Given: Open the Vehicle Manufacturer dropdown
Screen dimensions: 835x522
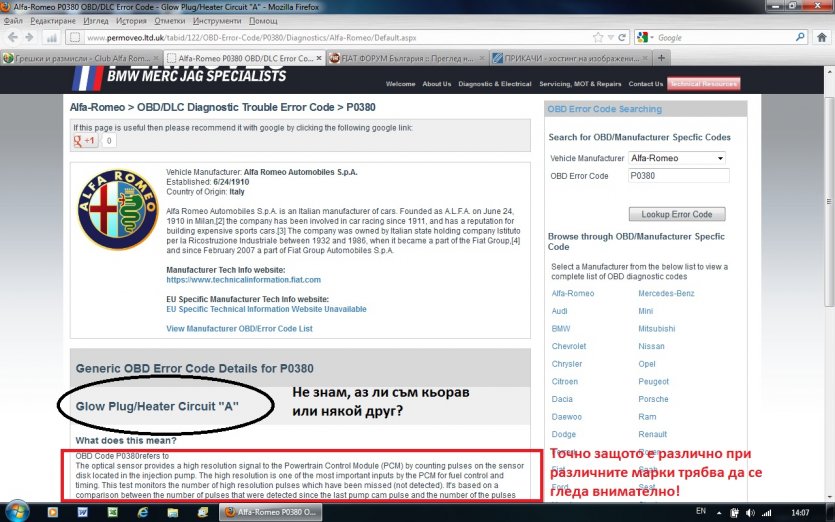Looking at the screenshot, I should (x=677, y=158).
